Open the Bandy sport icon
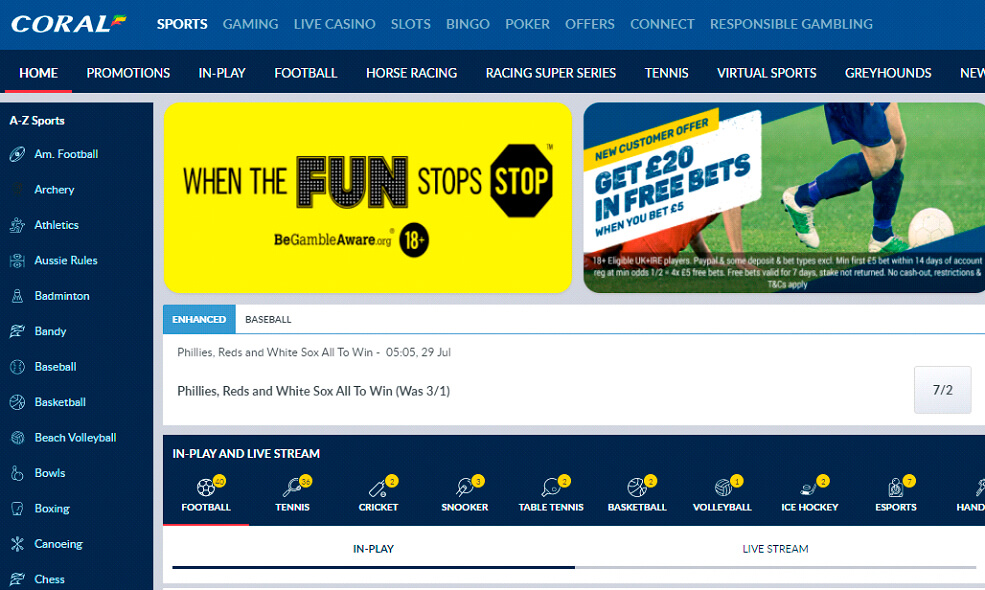The height and width of the screenshot is (590, 985). [17, 331]
